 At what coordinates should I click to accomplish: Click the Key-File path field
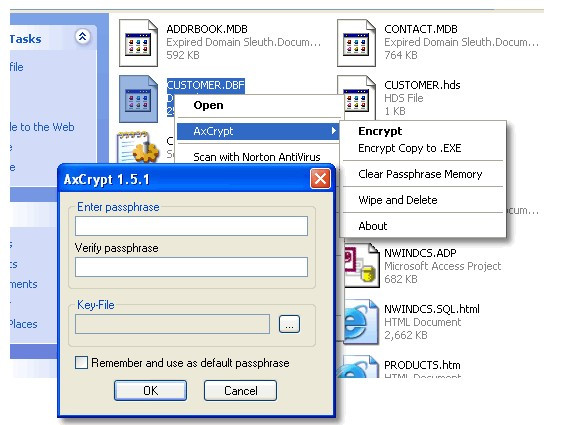pyautogui.click(x=172, y=324)
